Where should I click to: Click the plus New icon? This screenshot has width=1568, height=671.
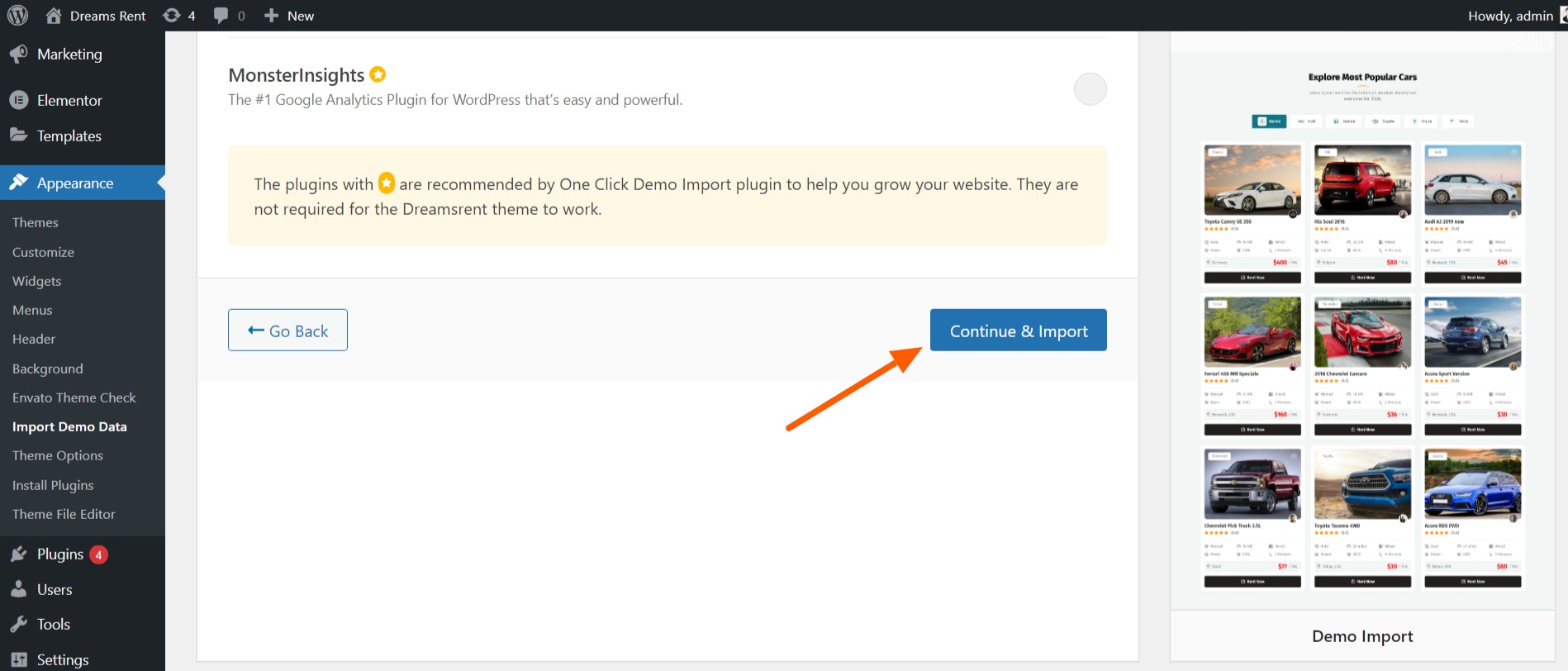(271, 15)
